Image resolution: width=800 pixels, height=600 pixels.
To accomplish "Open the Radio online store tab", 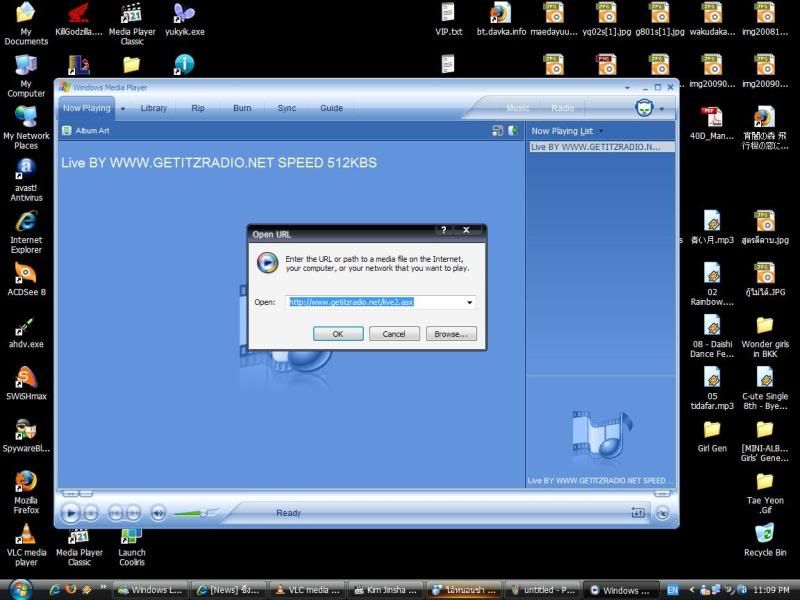I will coord(563,108).
